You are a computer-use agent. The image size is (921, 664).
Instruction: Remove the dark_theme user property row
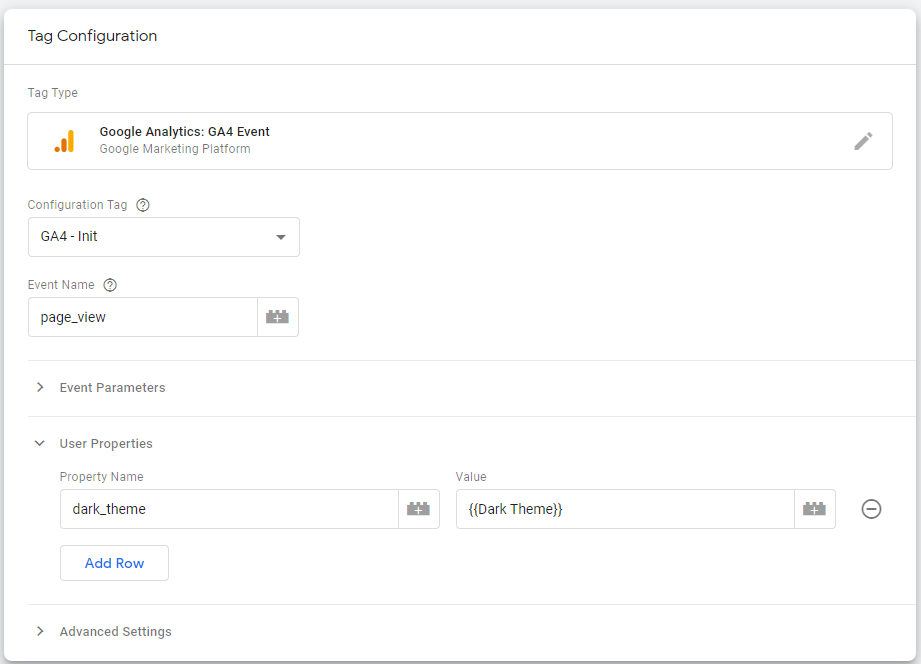pos(871,509)
